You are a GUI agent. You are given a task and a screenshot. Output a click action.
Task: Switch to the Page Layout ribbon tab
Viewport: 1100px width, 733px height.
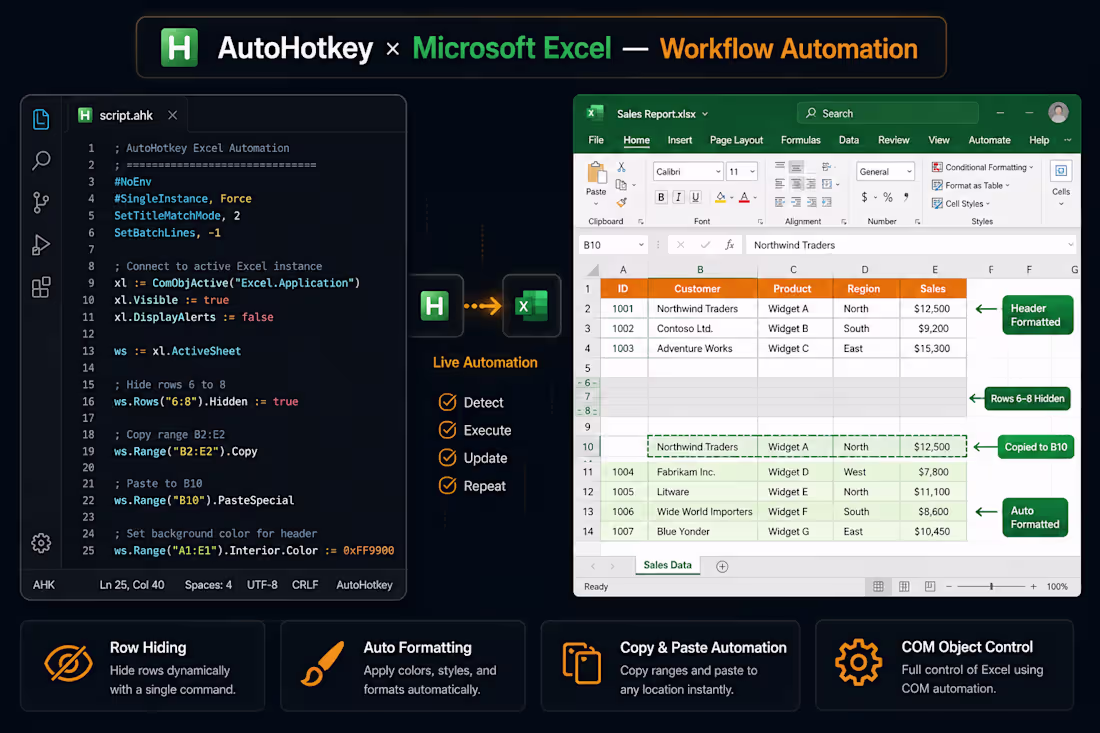[737, 140]
